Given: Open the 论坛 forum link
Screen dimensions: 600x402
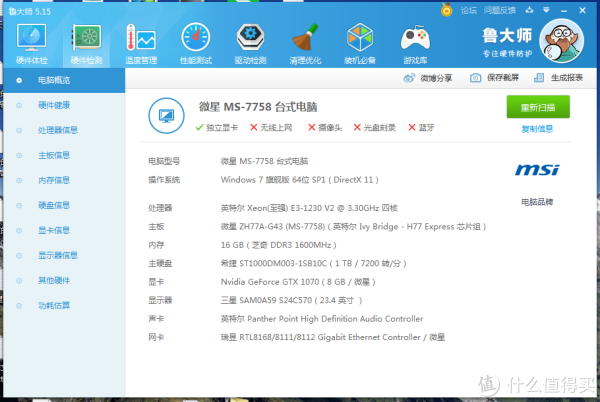Looking at the screenshot, I should [469, 10].
